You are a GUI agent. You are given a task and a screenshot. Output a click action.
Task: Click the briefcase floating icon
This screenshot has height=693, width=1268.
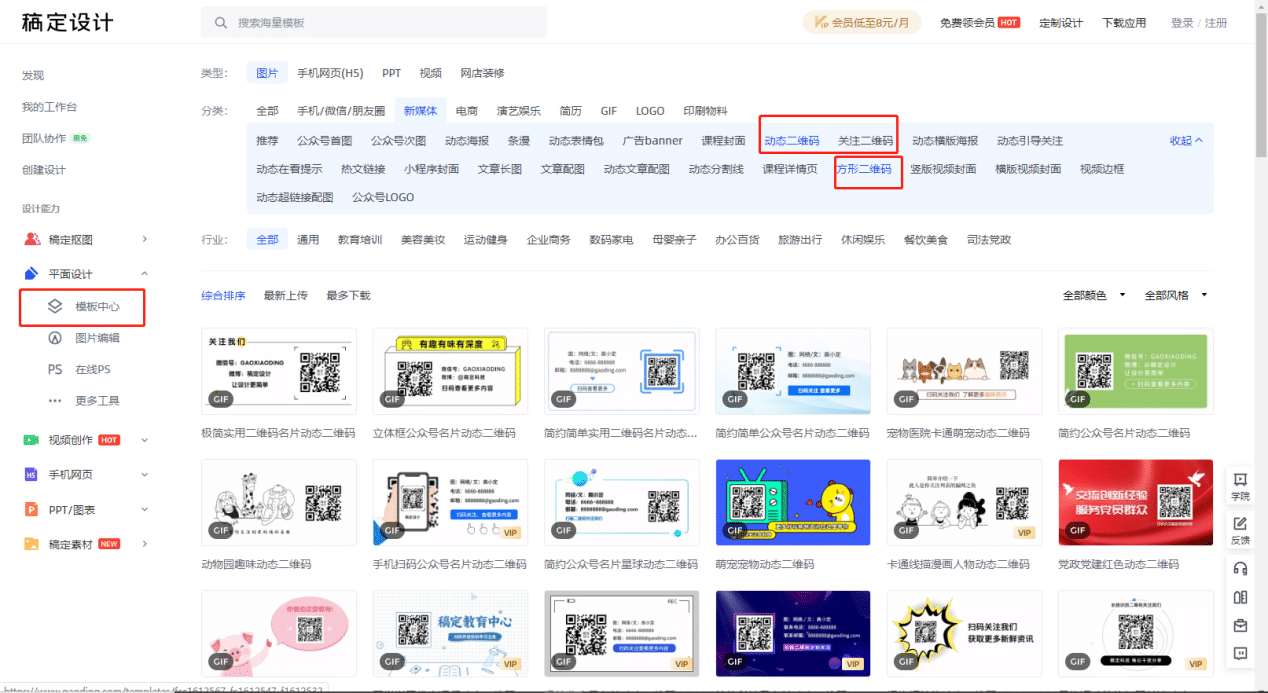point(1240,625)
